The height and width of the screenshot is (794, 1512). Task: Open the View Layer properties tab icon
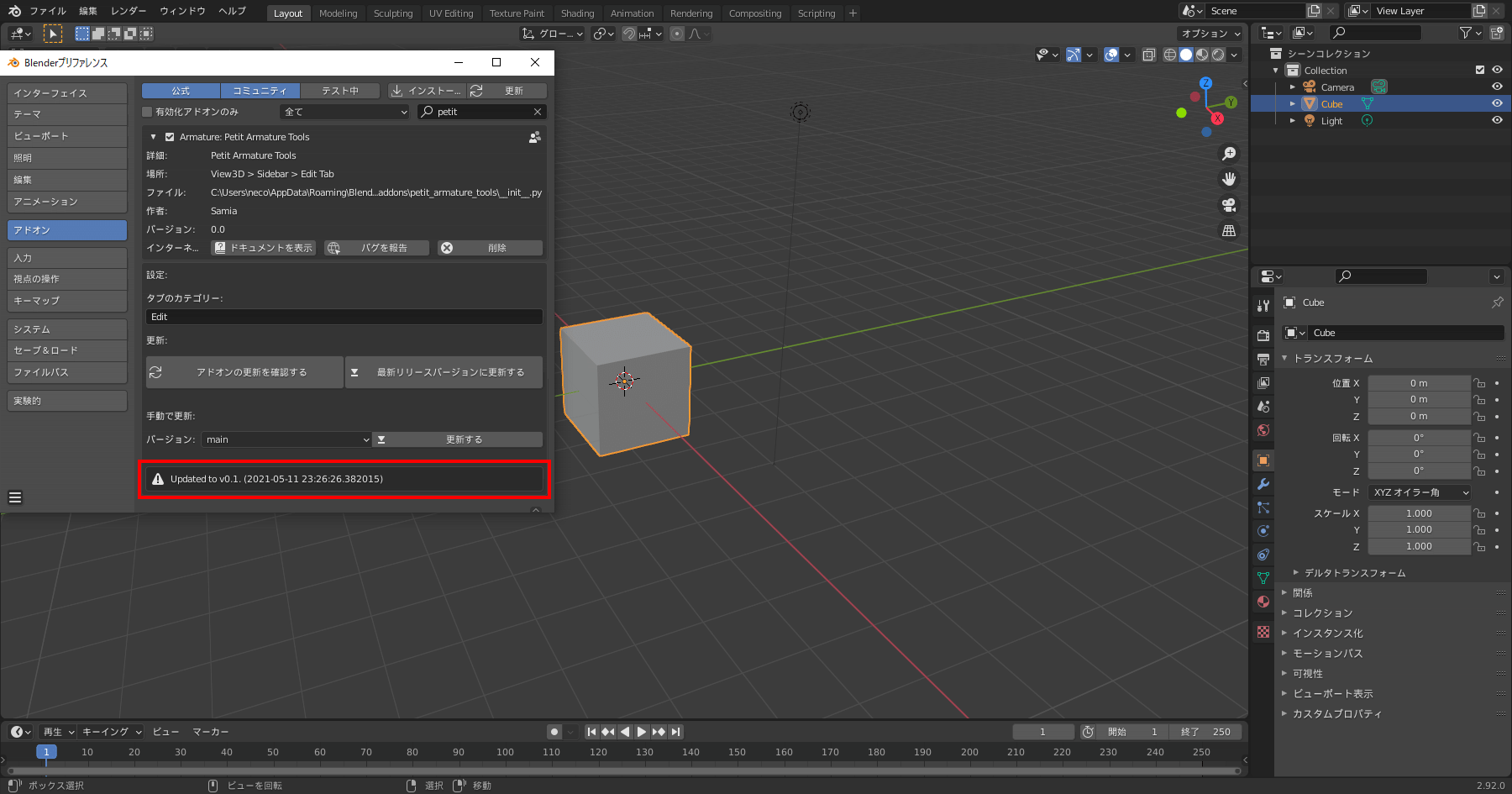(x=1263, y=382)
